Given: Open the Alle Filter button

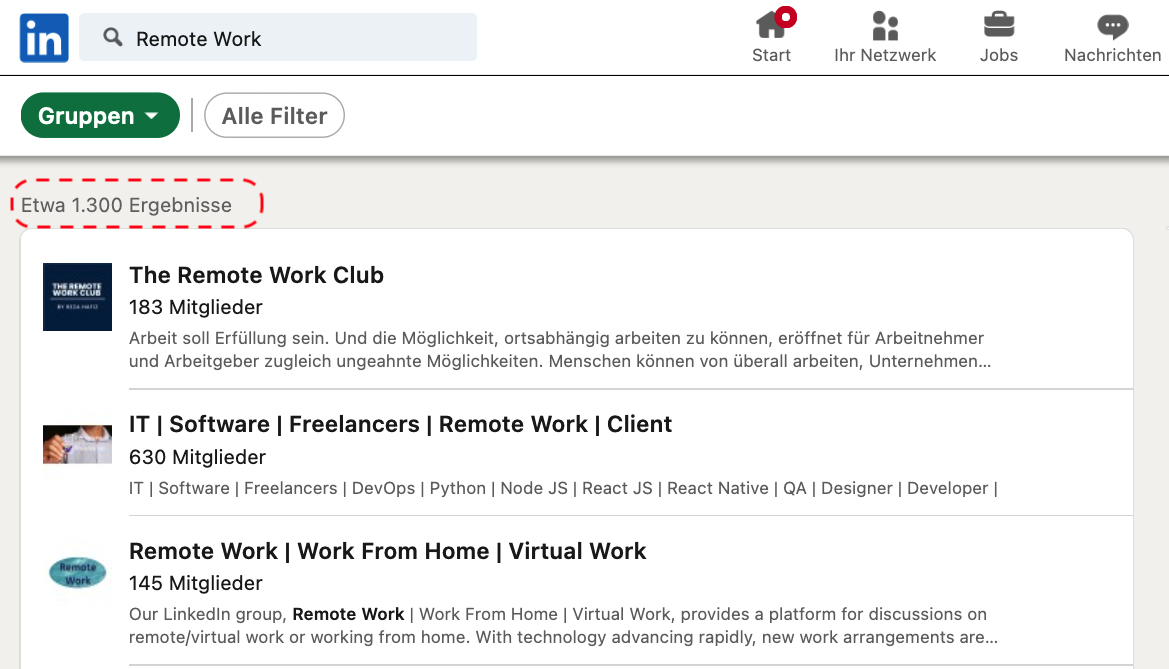Looking at the screenshot, I should pyautogui.click(x=274, y=116).
